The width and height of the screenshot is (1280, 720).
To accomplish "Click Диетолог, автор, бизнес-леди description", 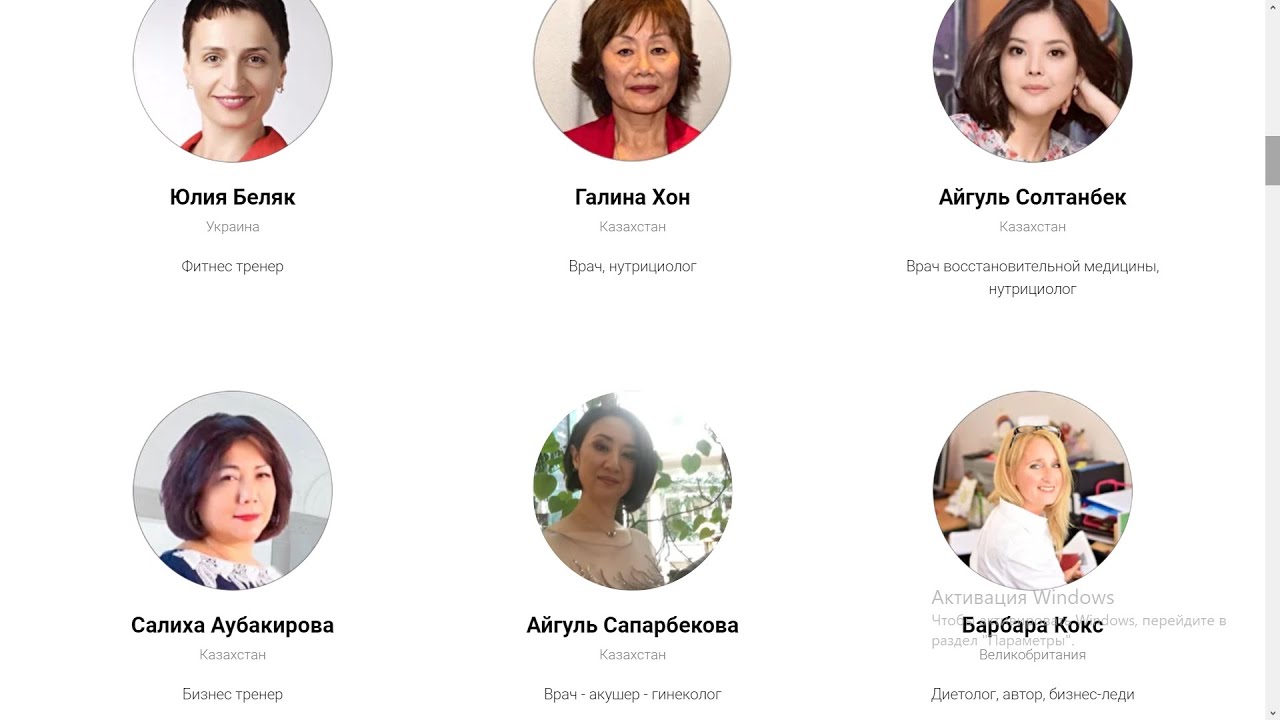I will click(x=1033, y=694).
